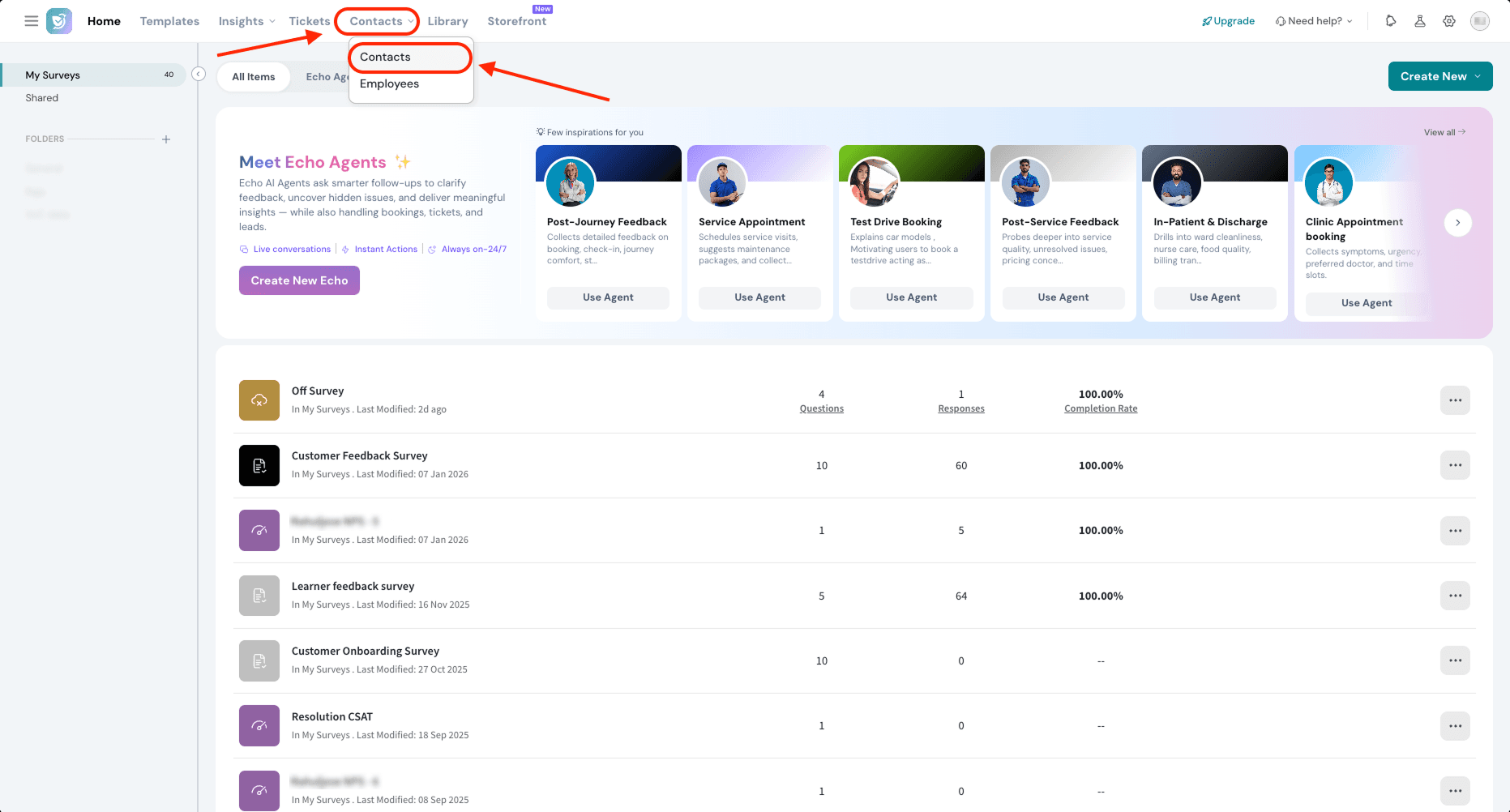Viewport: 1510px width, 812px height.
Task: Add a new folder with plus icon
Action: [166, 139]
